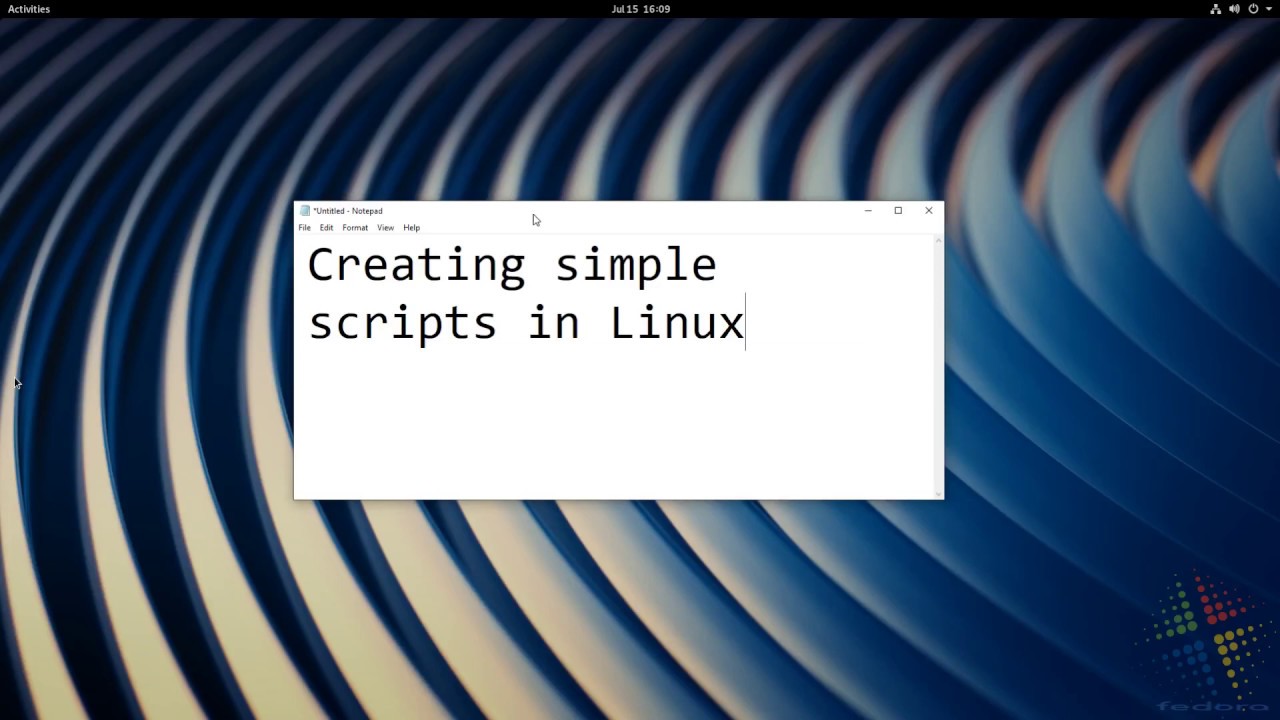The image size is (1280, 720).
Task: Click the scroll down arrow in Notepad
Action: coord(938,493)
